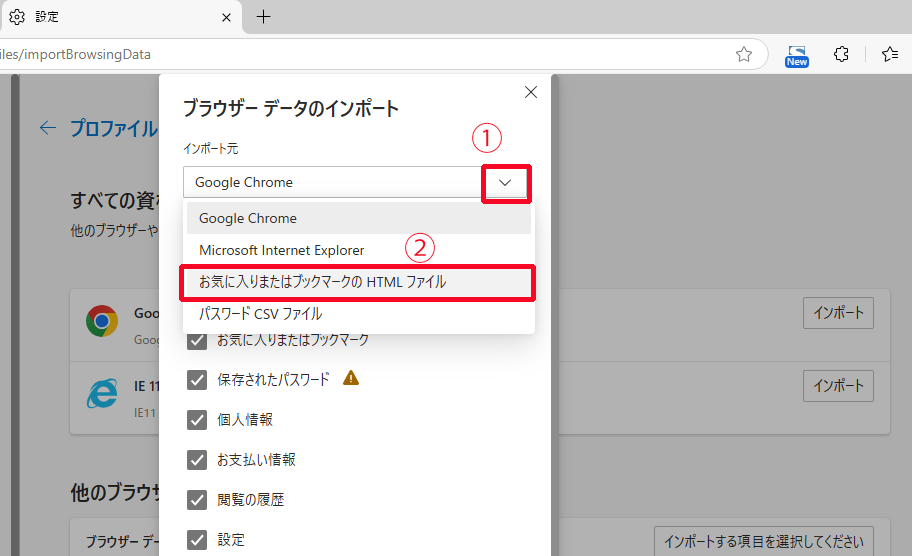Click the favorites star icon in address bar
The height and width of the screenshot is (556, 912).
pos(743,54)
